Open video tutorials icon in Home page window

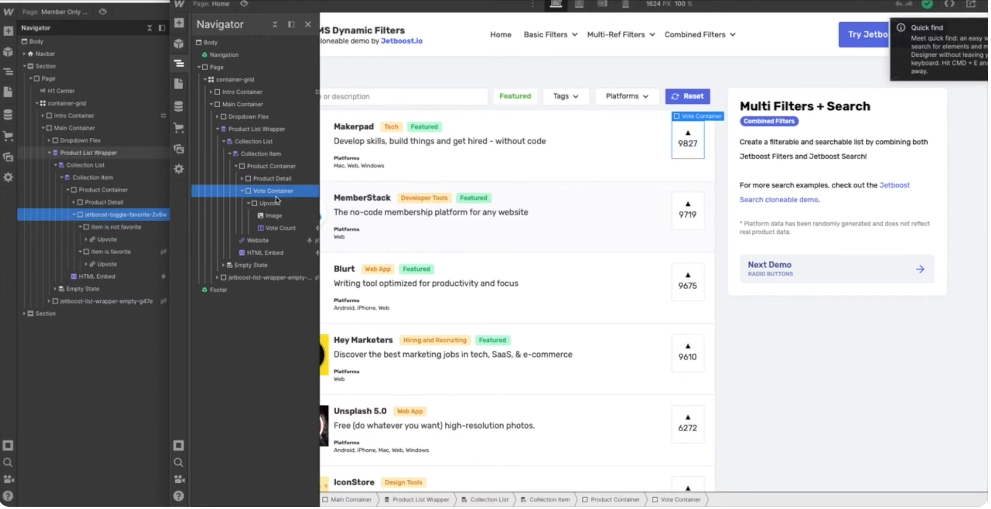[x=179, y=479]
